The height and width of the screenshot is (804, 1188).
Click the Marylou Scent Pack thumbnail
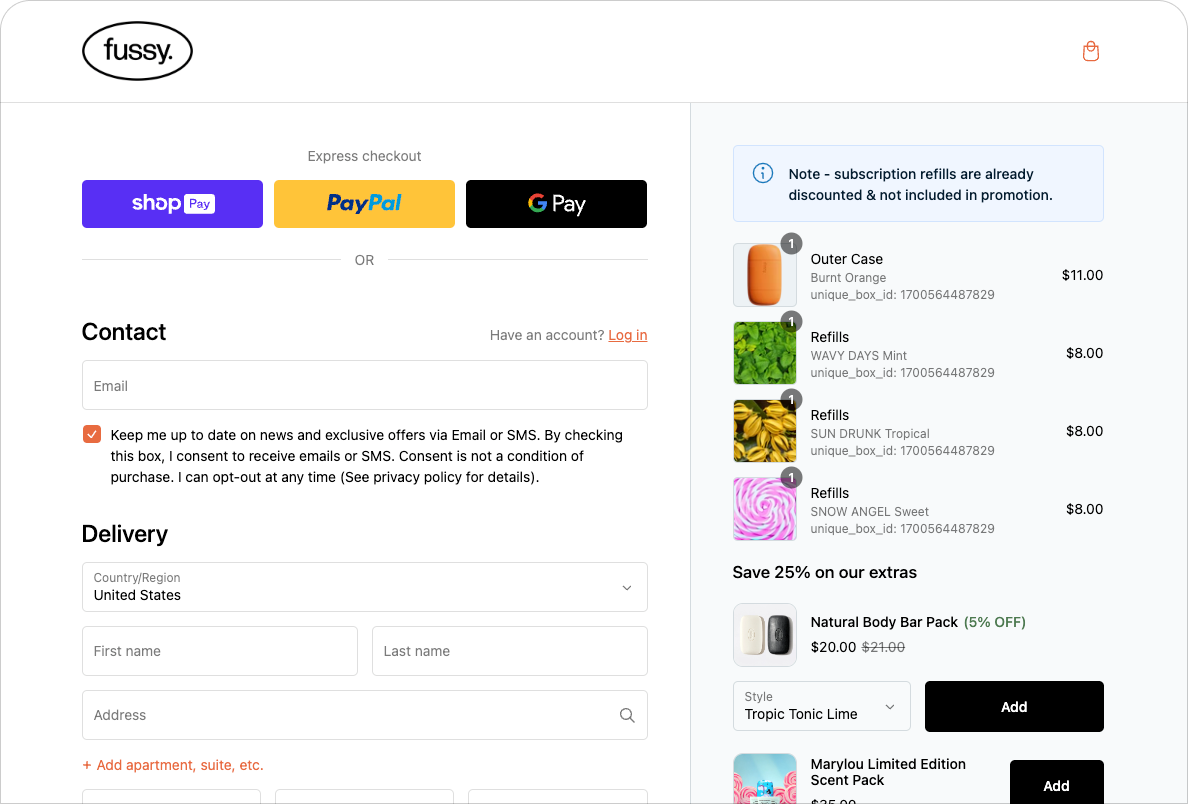click(764, 779)
